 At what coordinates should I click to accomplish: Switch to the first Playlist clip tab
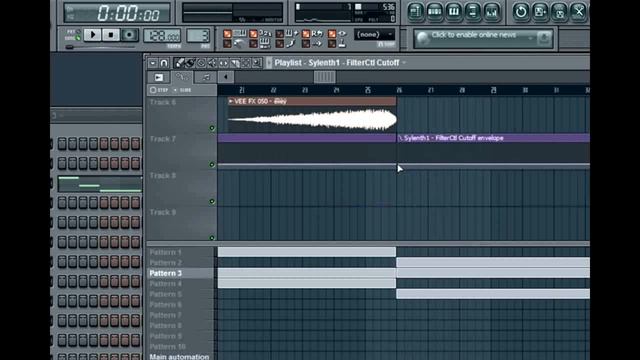pyautogui.click(x=159, y=77)
